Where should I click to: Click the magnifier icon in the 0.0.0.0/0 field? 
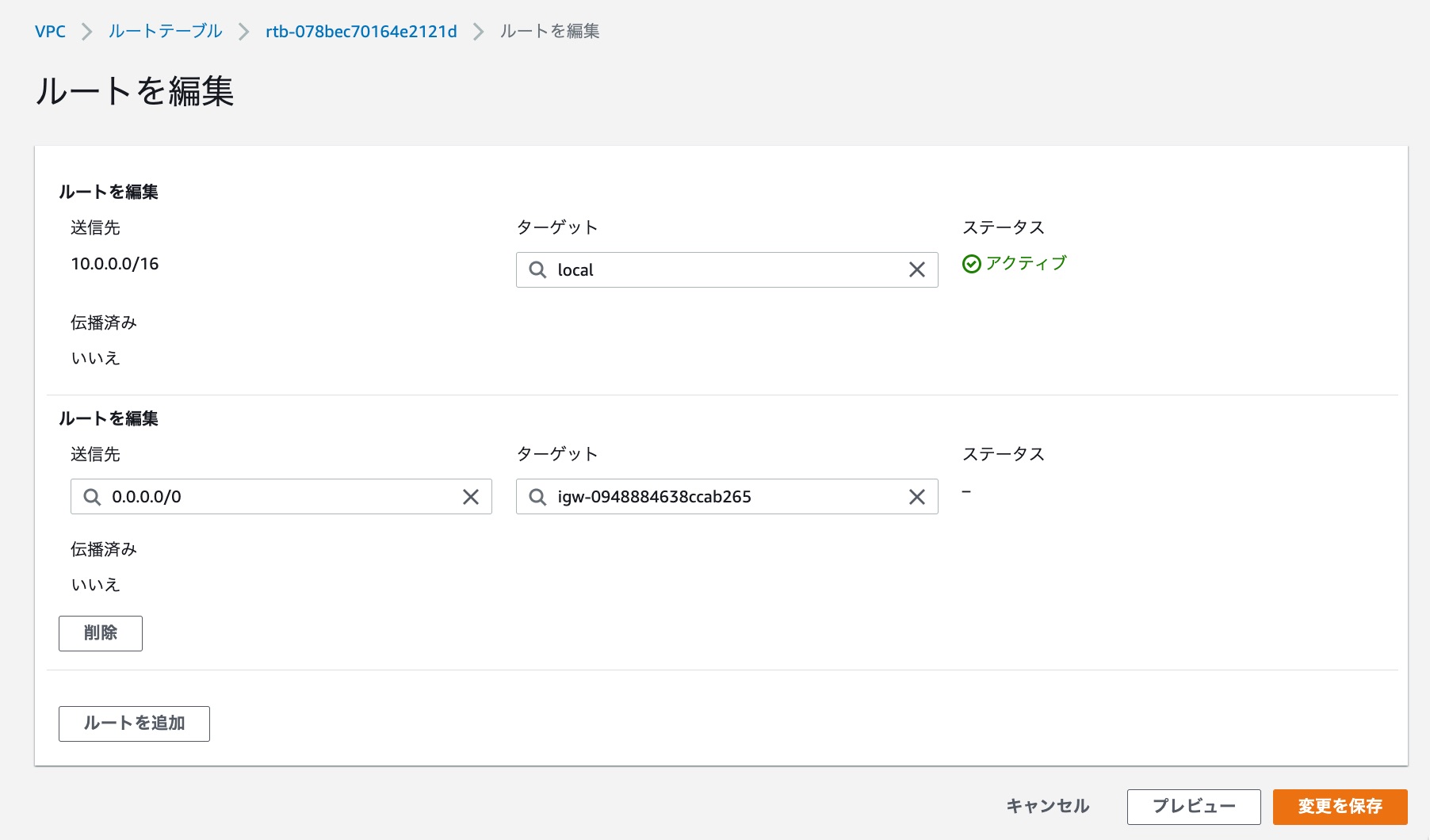[x=92, y=497]
